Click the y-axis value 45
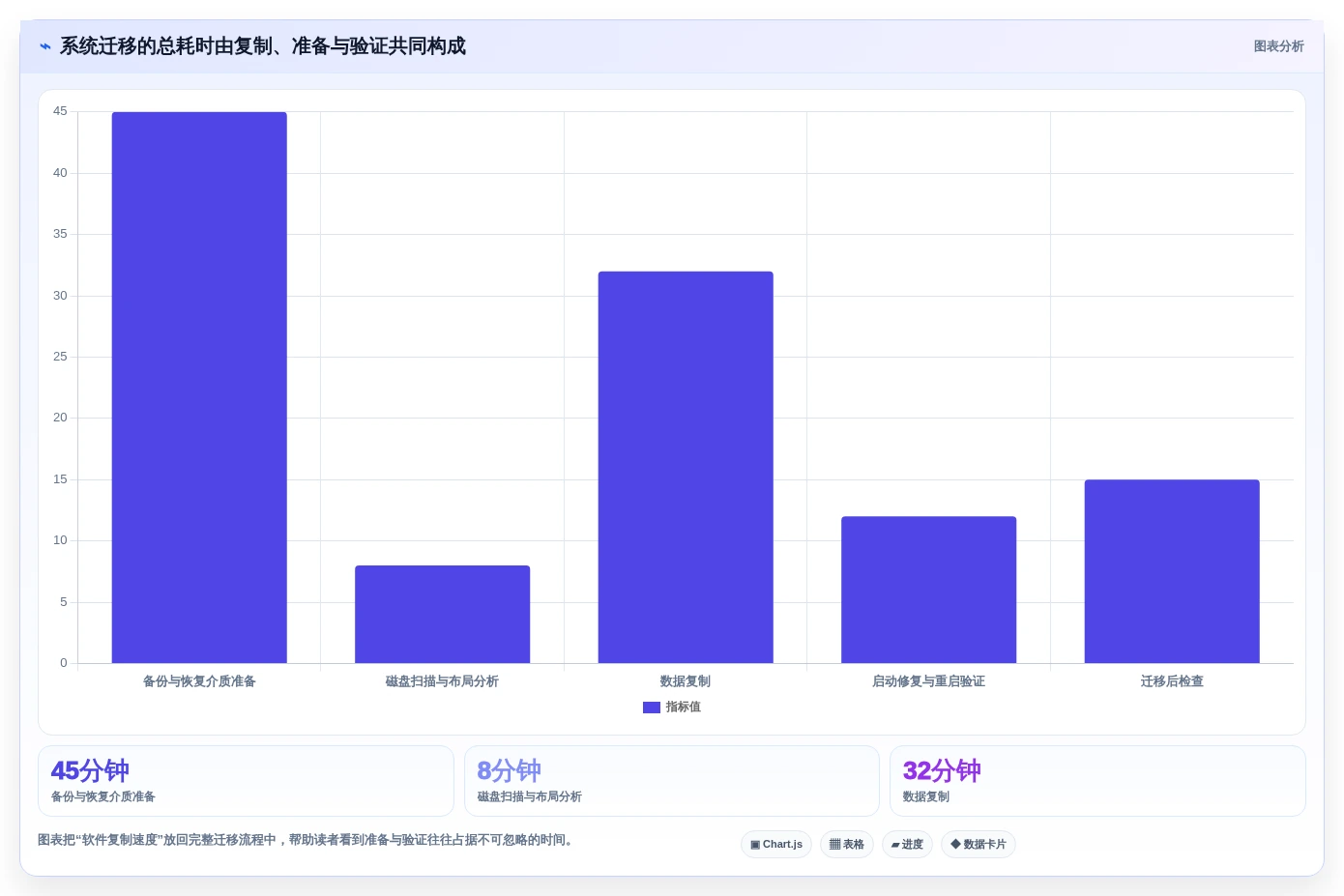 tap(60, 111)
